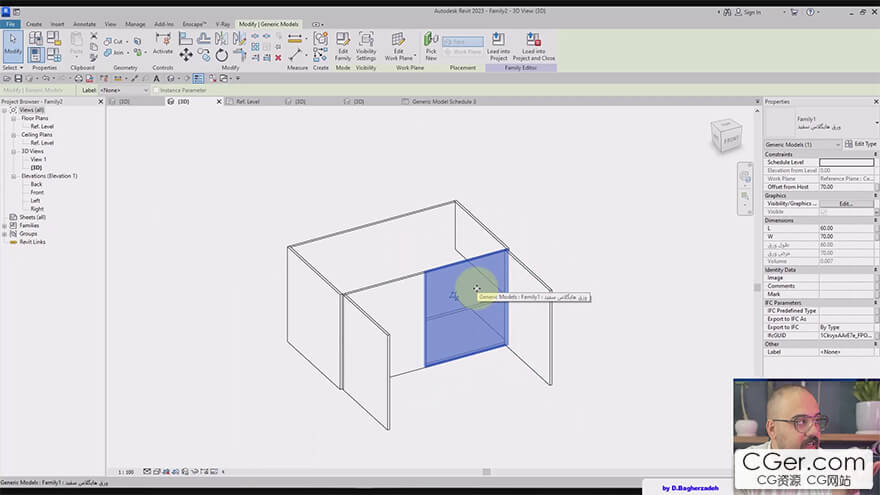Click Edit button for Visibility/Graphics
The height and width of the screenshot is (495, 880).
click(x=846, y=204)
